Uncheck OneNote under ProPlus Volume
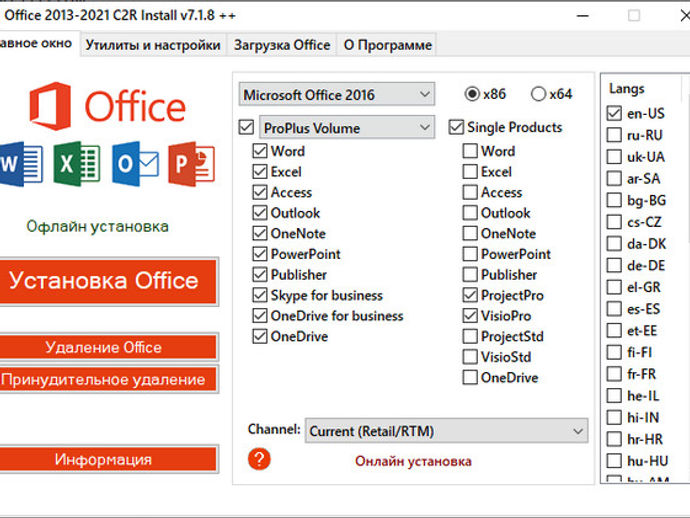 [x=260, y=233]
